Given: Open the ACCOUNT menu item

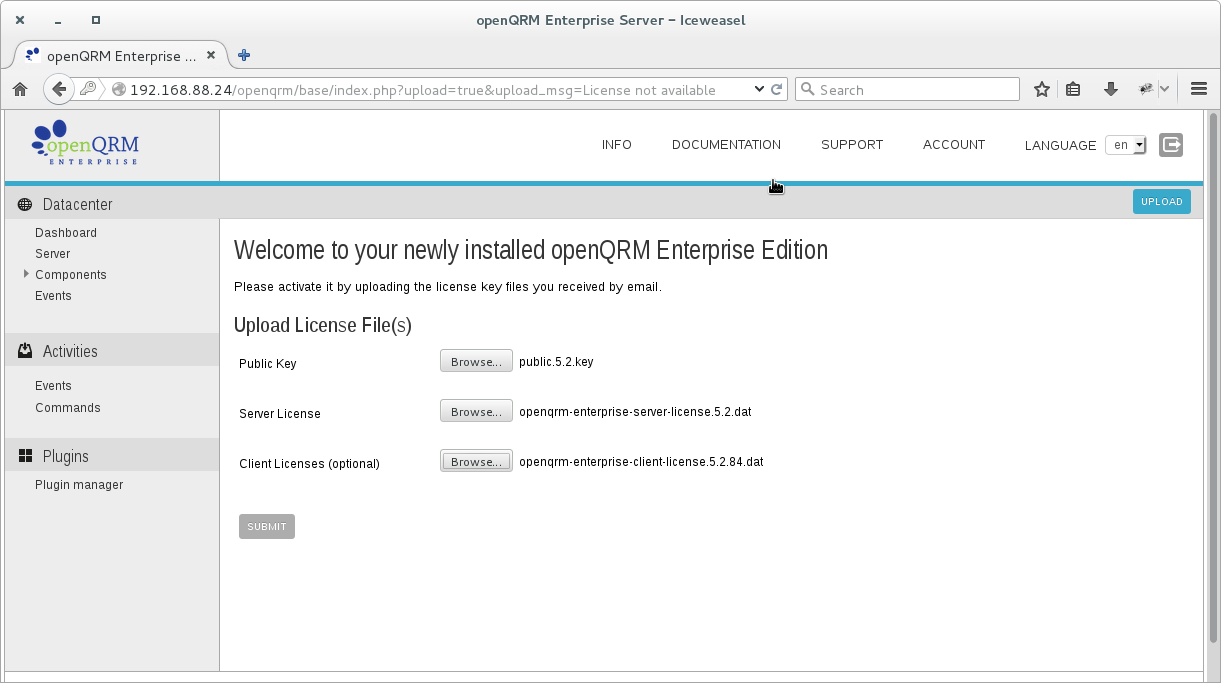Looking at the screenshot, I should click(954, 145).
